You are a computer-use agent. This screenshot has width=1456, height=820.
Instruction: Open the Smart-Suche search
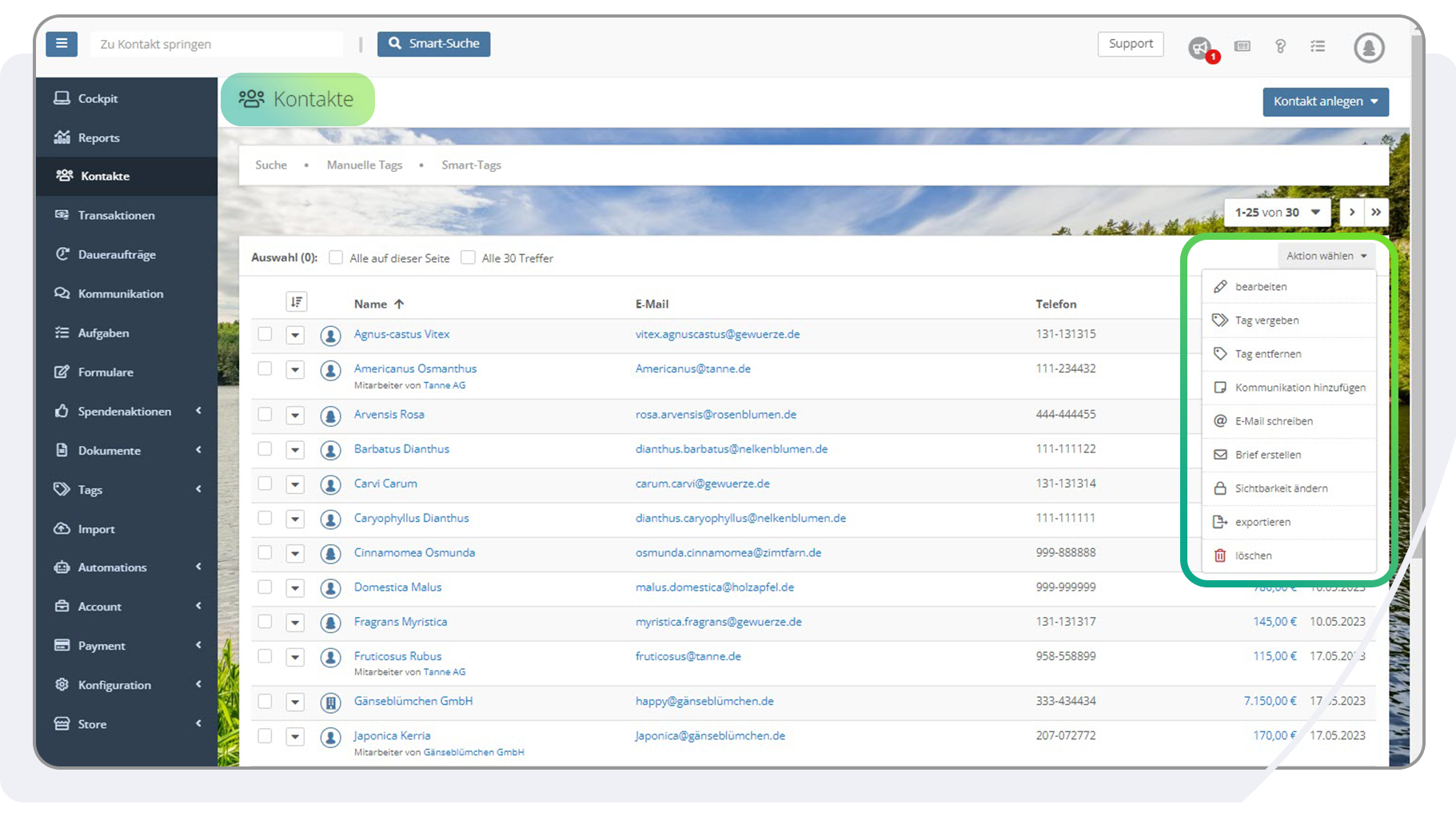(433, 44)
